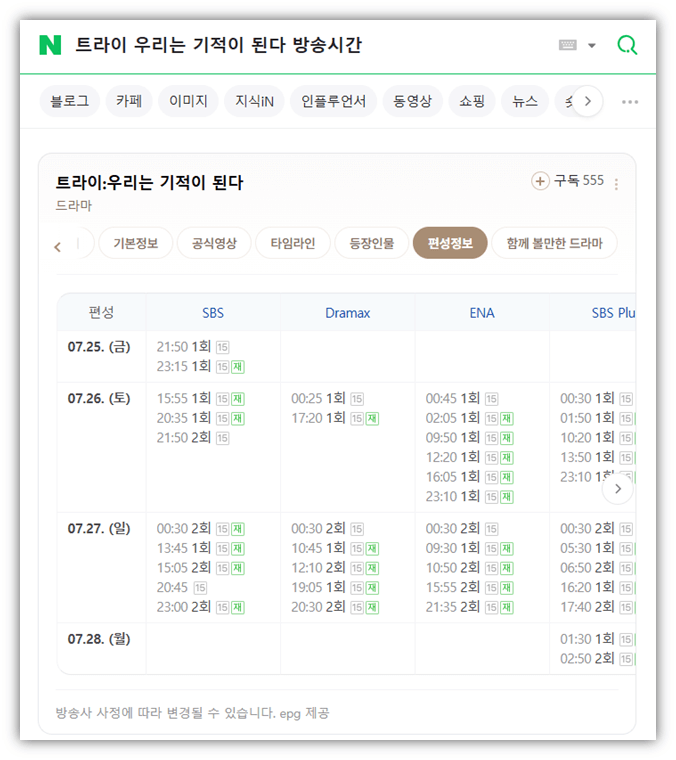This screenshot has height=760, width=676.
Task: Open the 뉴스 tab
Action: [x=525, y=101]
